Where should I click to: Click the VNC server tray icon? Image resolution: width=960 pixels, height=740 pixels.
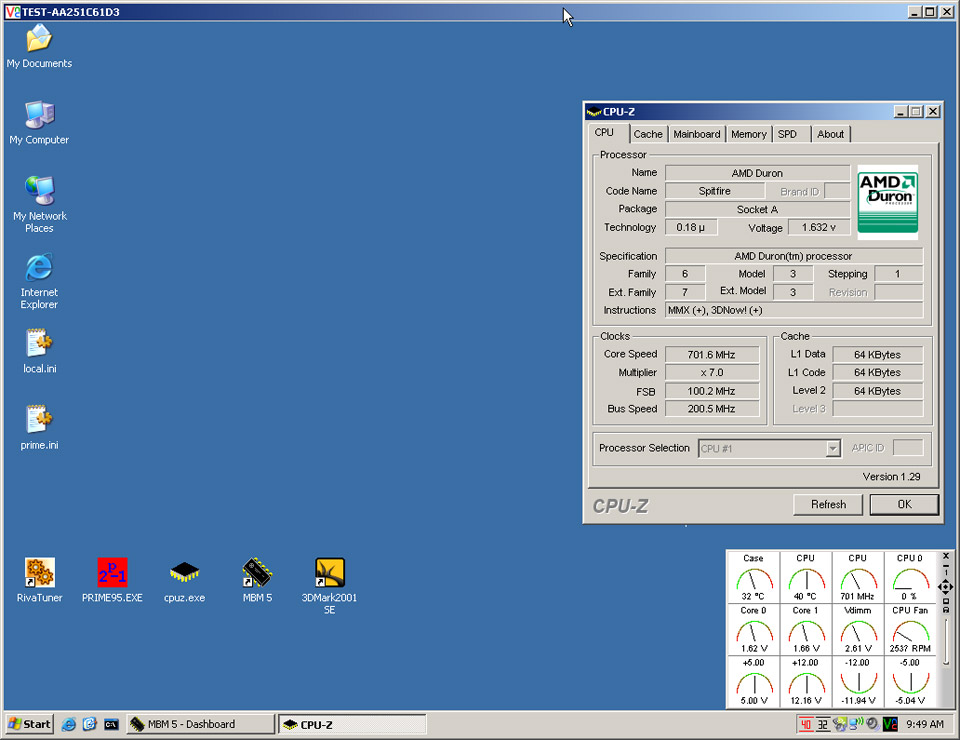pyautogui.click(x=890, y=725)
